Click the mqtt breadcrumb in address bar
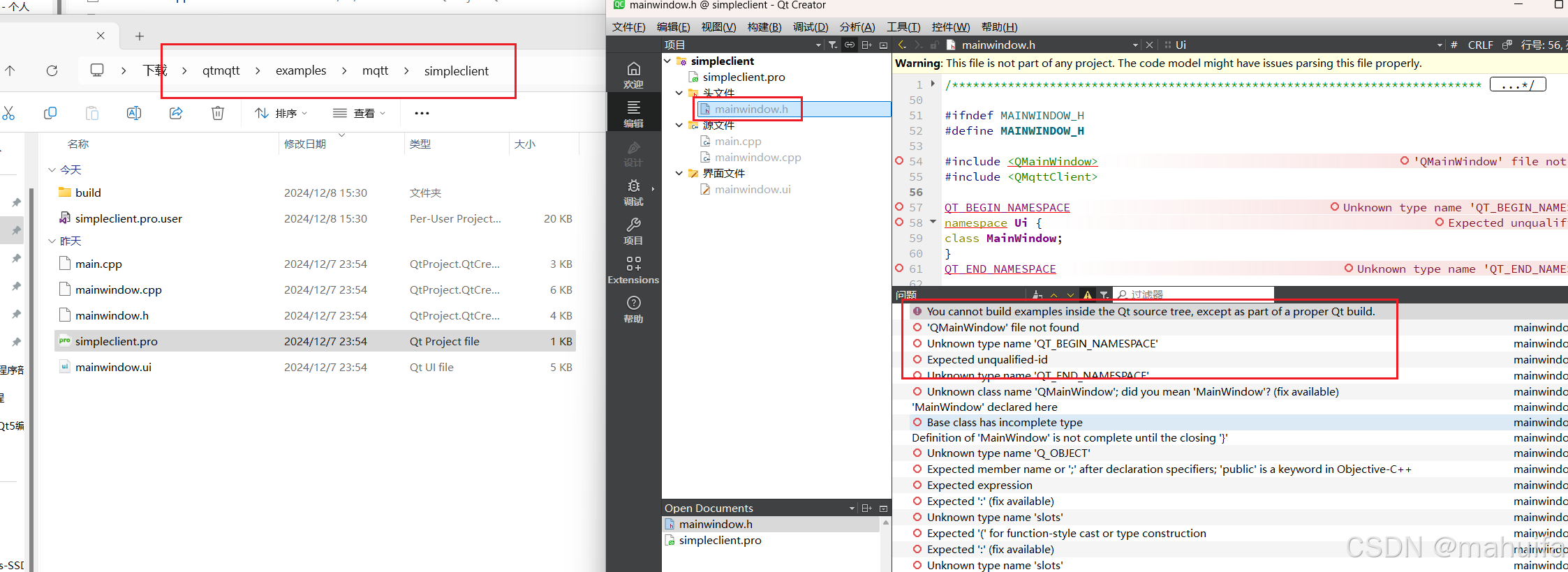Image resolution: width=1568 pixels, height=572 pixels. pyautogui.click(x=375, y=70)
